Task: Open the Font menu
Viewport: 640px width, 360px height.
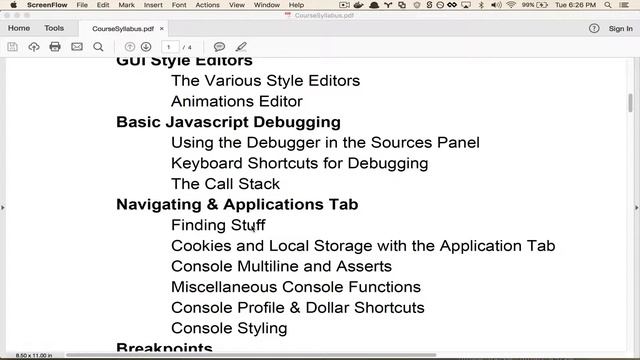Action: click(x=179, y=5)
